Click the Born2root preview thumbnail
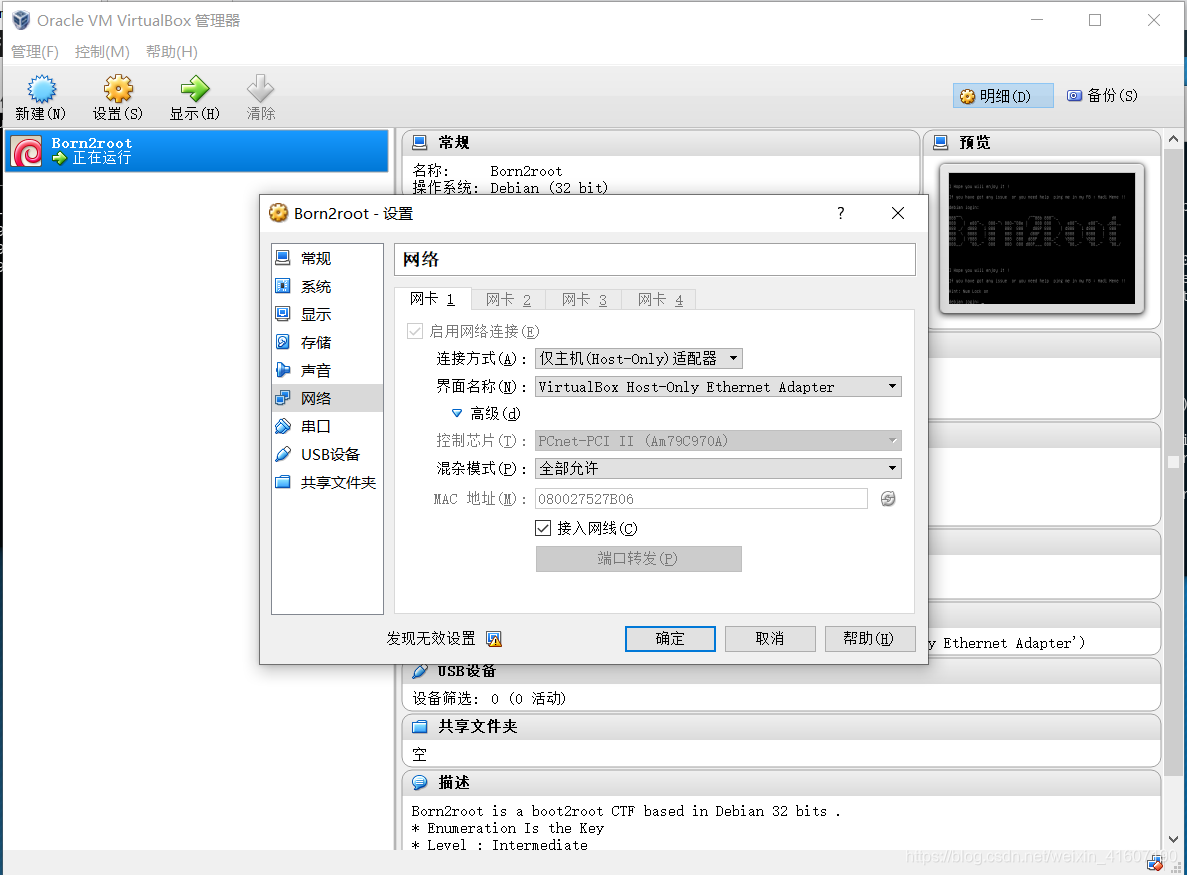This screenshot has height=875, width=1187. 1042,239
